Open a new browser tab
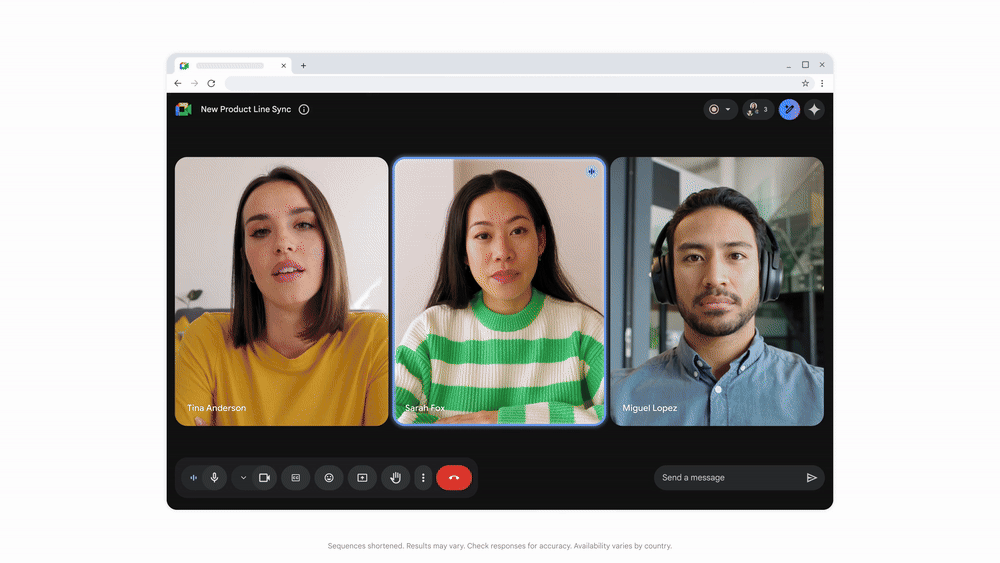Screen dimensions: 1000x563 [304, 66]
